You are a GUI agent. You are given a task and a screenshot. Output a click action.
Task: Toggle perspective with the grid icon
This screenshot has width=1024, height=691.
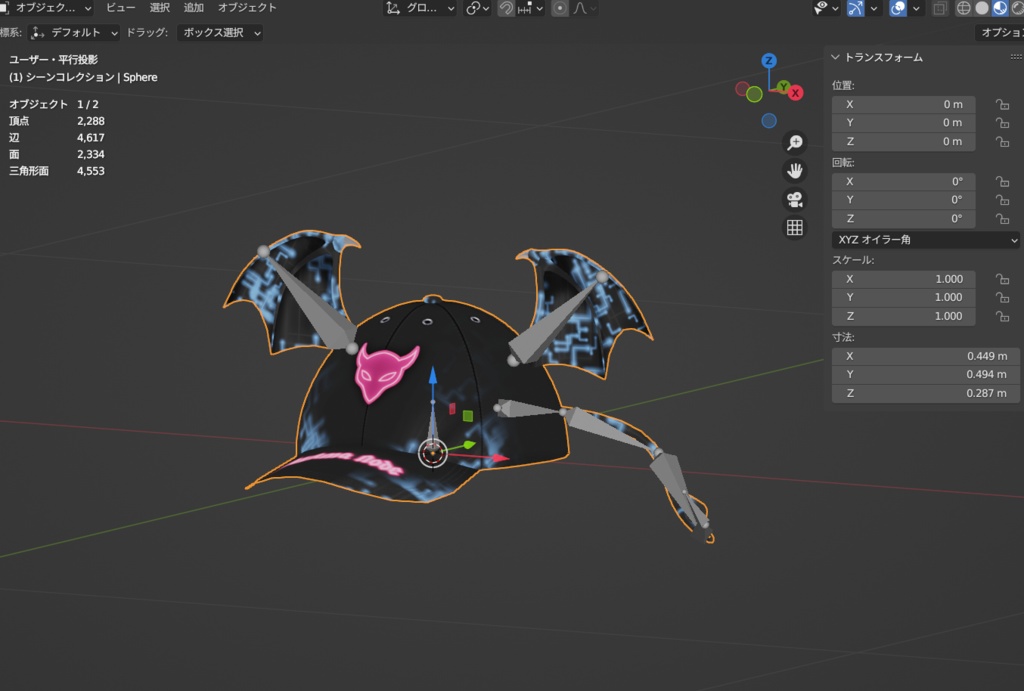tap(795, 227)
